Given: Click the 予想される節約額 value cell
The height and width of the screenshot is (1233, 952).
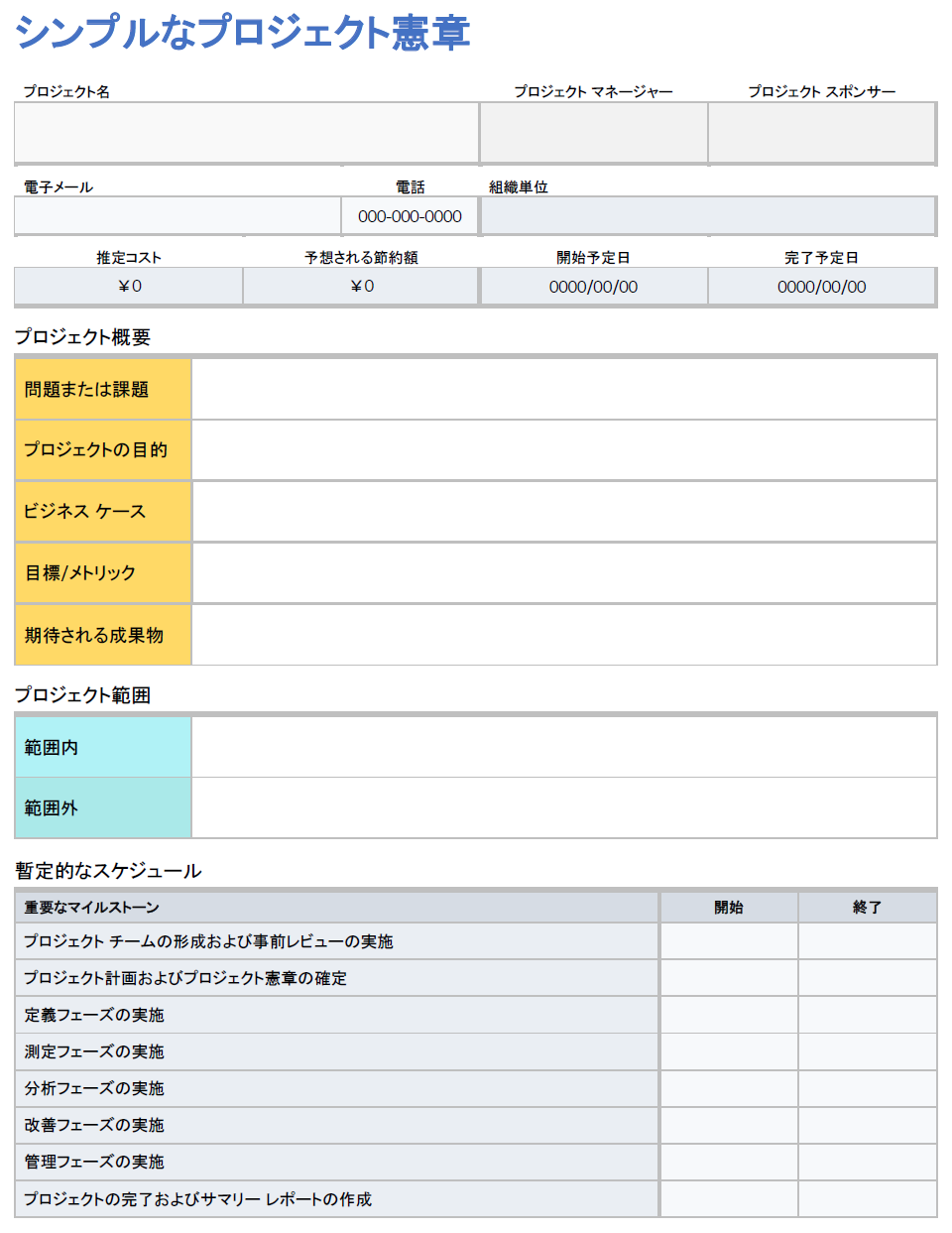Looking at the screenshot, I should tap(360, 286).
